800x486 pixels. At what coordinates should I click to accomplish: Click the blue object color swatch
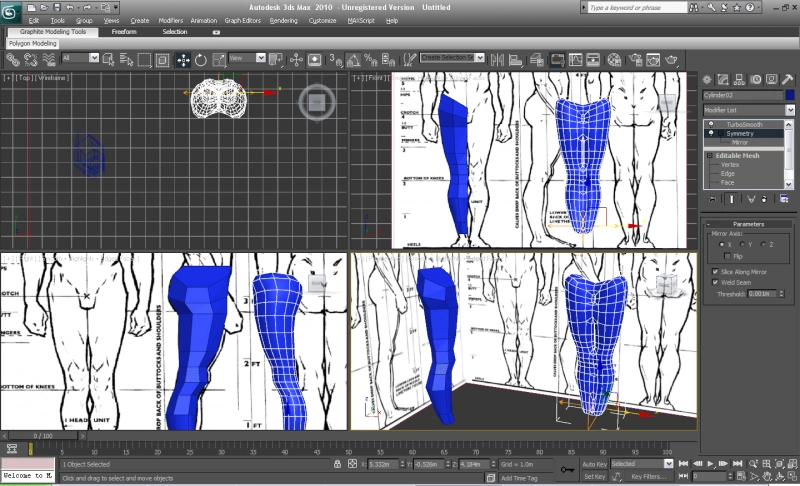(790, 95)
